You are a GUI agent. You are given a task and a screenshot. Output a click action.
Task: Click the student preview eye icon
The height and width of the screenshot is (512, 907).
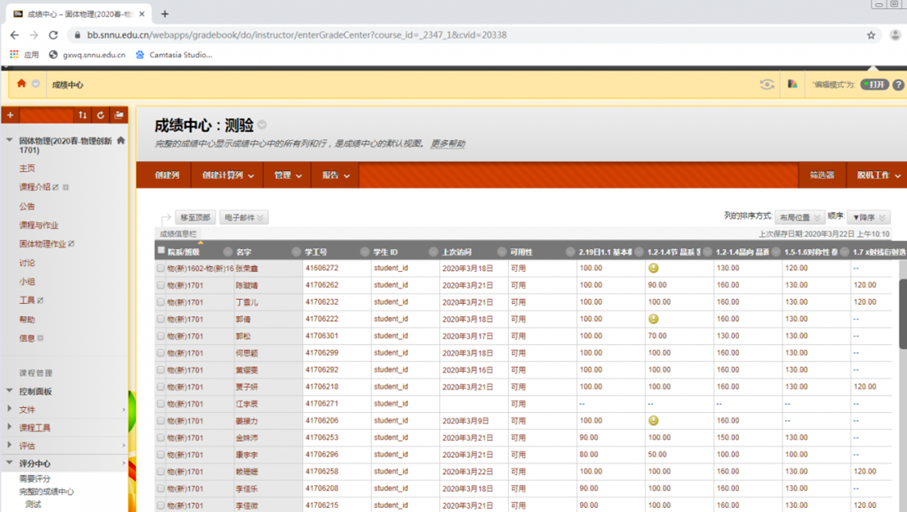click(767, 84)
